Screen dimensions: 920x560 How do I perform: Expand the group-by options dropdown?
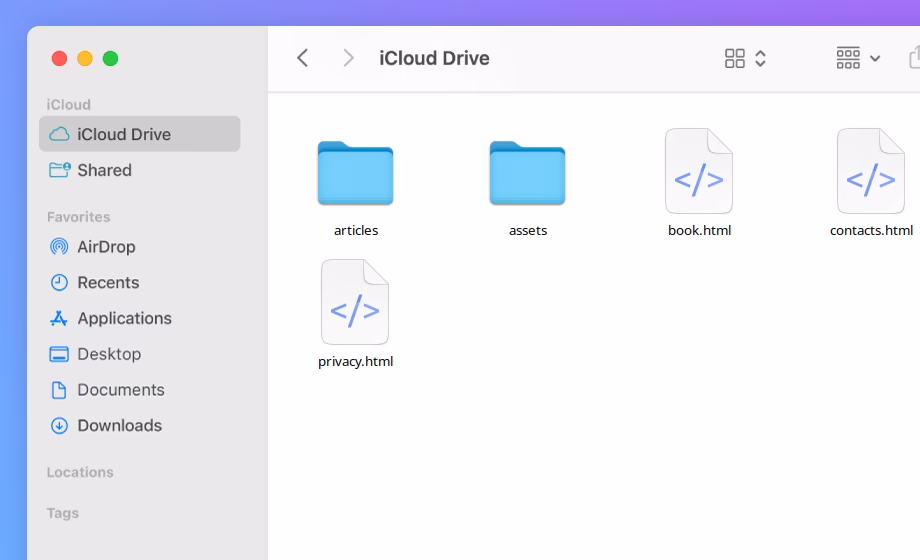point(858,58)
